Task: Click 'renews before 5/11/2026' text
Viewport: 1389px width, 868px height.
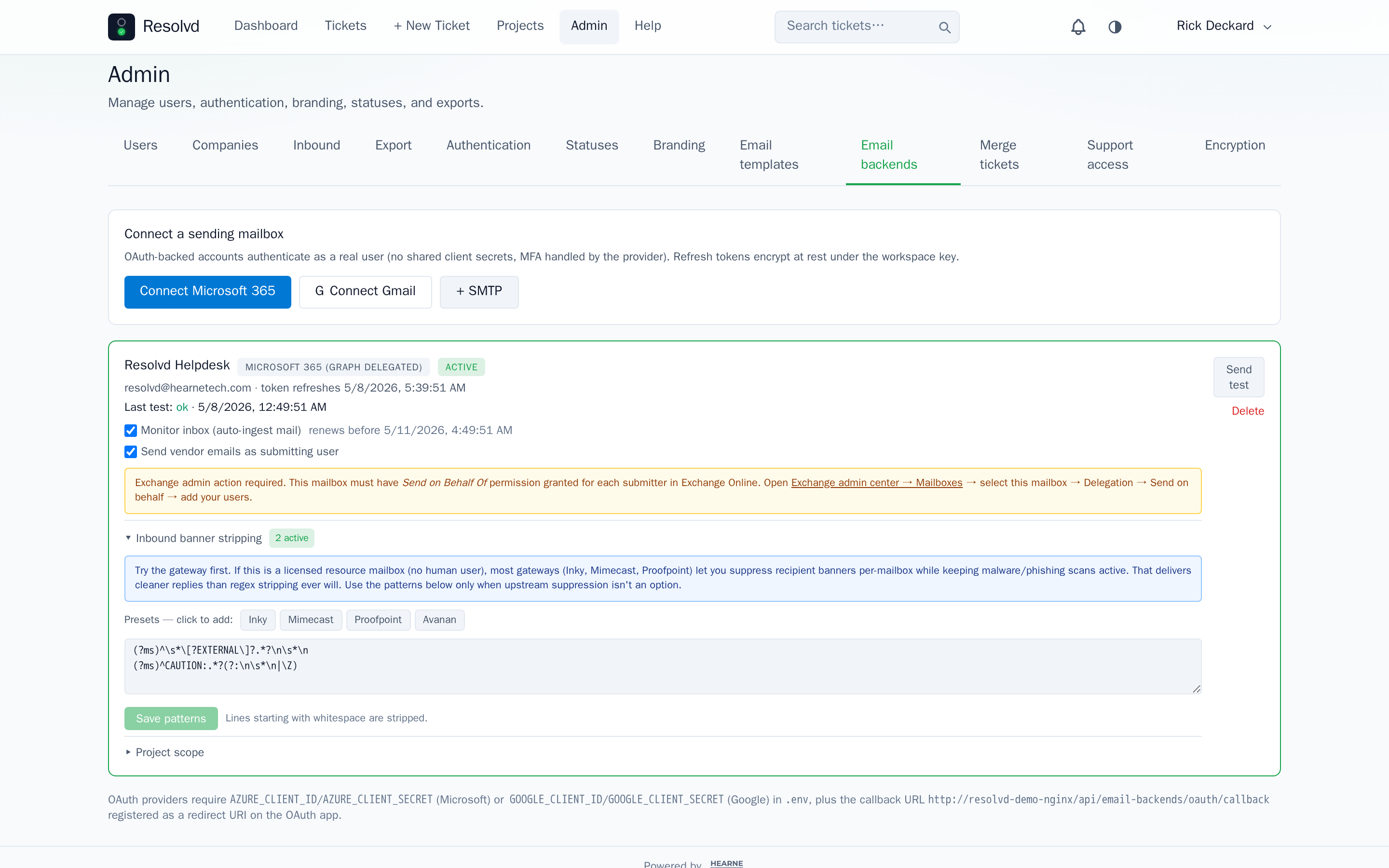Action: tap(410, 431)
